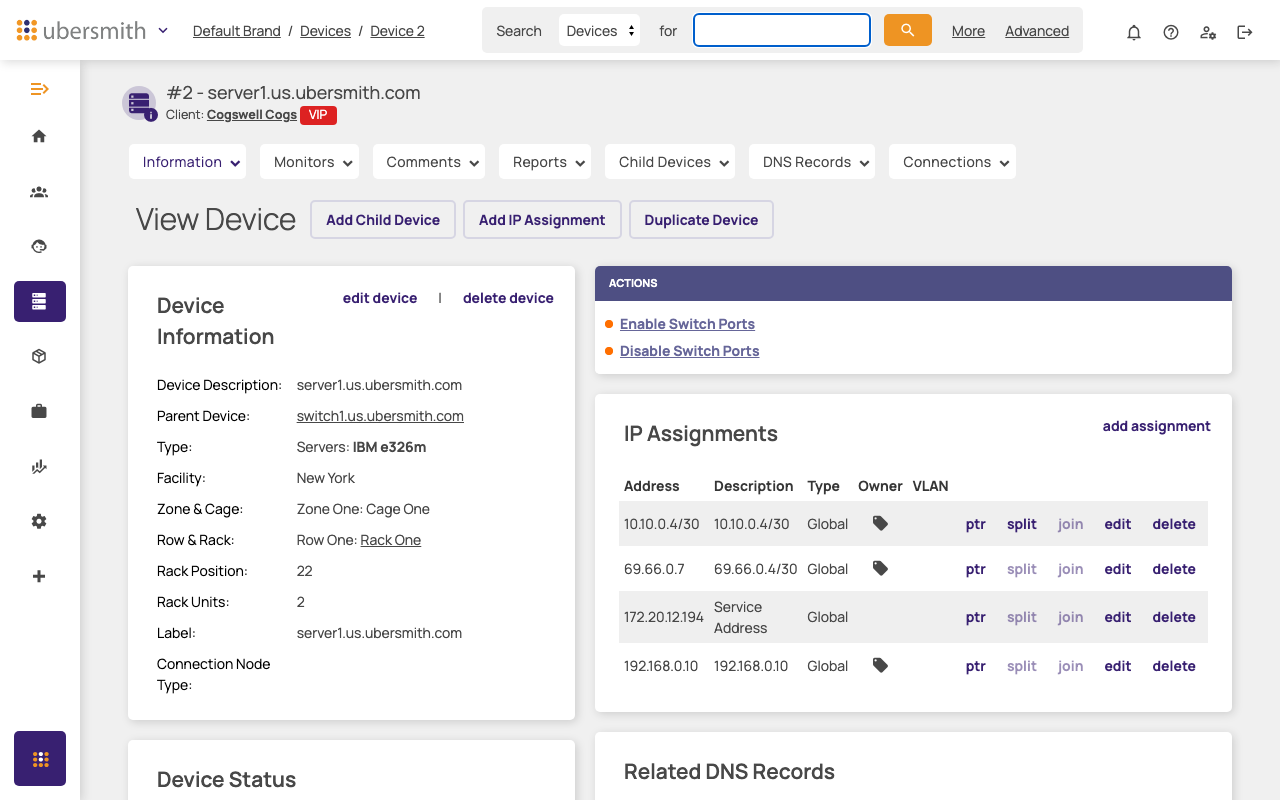Image resolution: width=1280 pixels, height=800 pixels.
Task: Click Disable Switch Ports action
Action: tap(689, 351)
